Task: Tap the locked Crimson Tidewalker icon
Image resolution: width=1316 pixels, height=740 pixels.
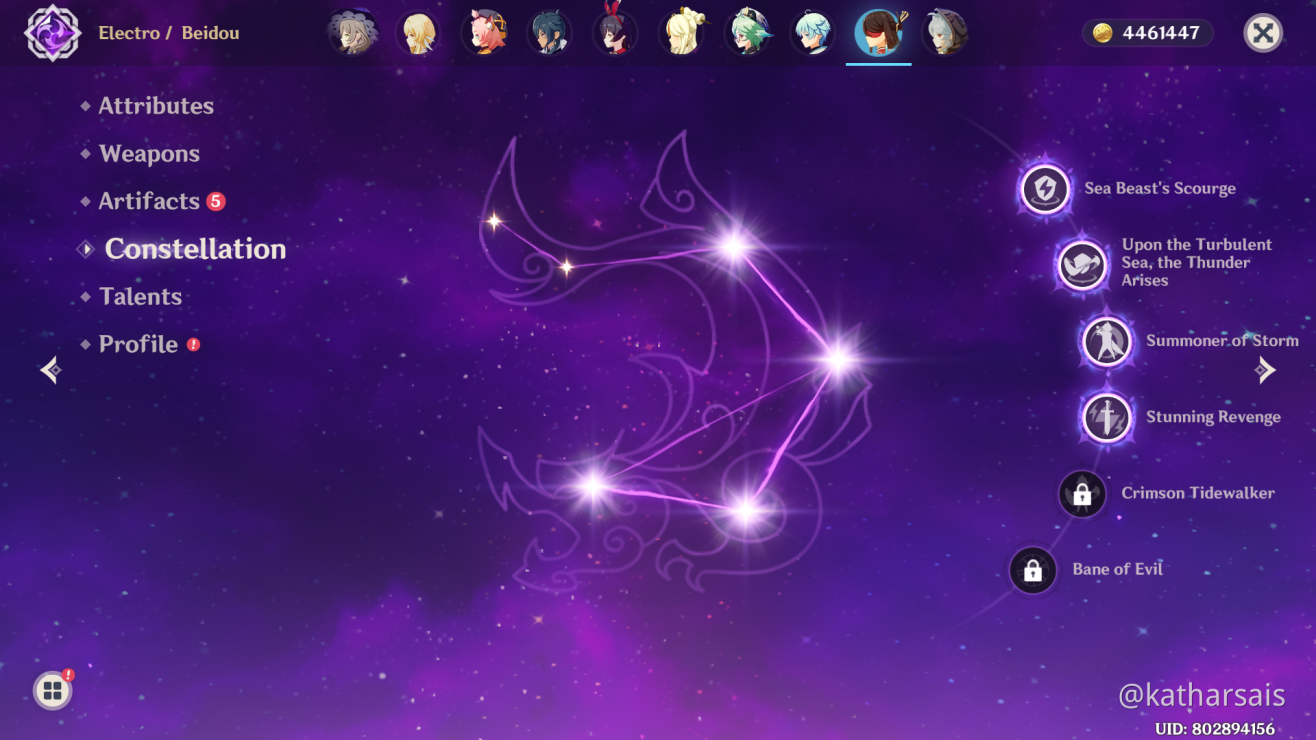Action: [1082, 494]
